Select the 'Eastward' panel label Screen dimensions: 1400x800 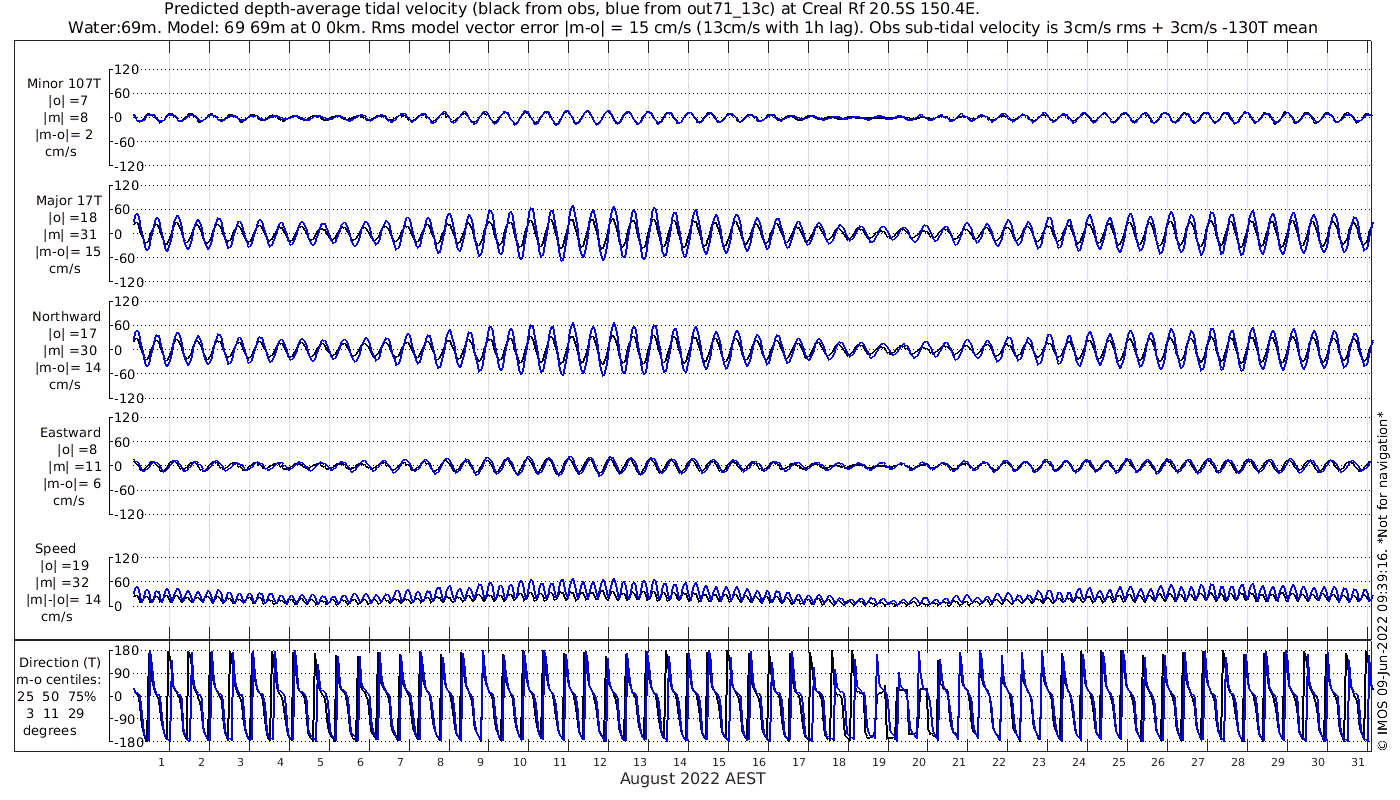70,433
